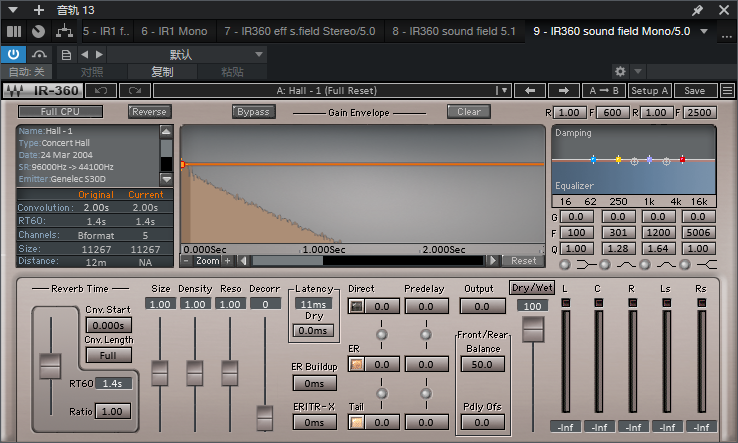Image resolution: width=738 pixels, height=443 pixels.
Task: Toggle the Reverse button
Action: (x=149, y=112)
